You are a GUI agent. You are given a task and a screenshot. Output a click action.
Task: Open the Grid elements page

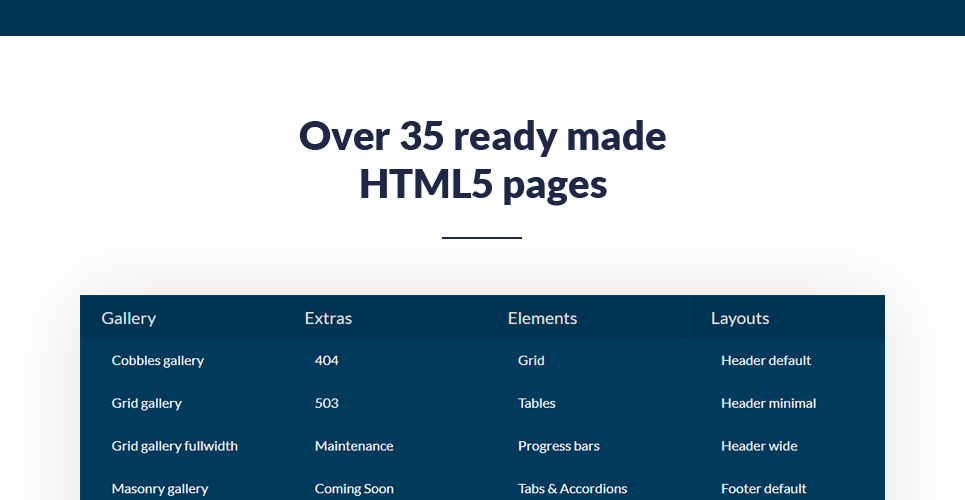click(x=531, y=361)
